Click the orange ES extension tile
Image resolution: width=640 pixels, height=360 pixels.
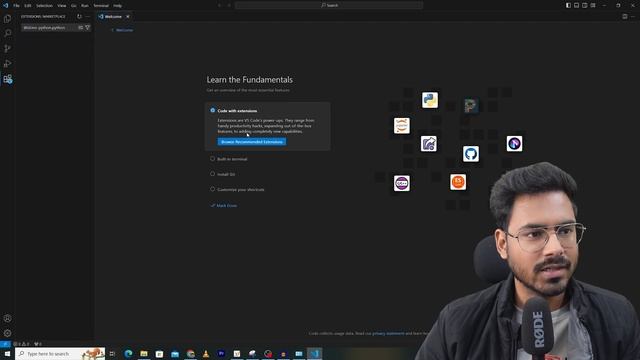pyautogui.click(x=458, y=182)
